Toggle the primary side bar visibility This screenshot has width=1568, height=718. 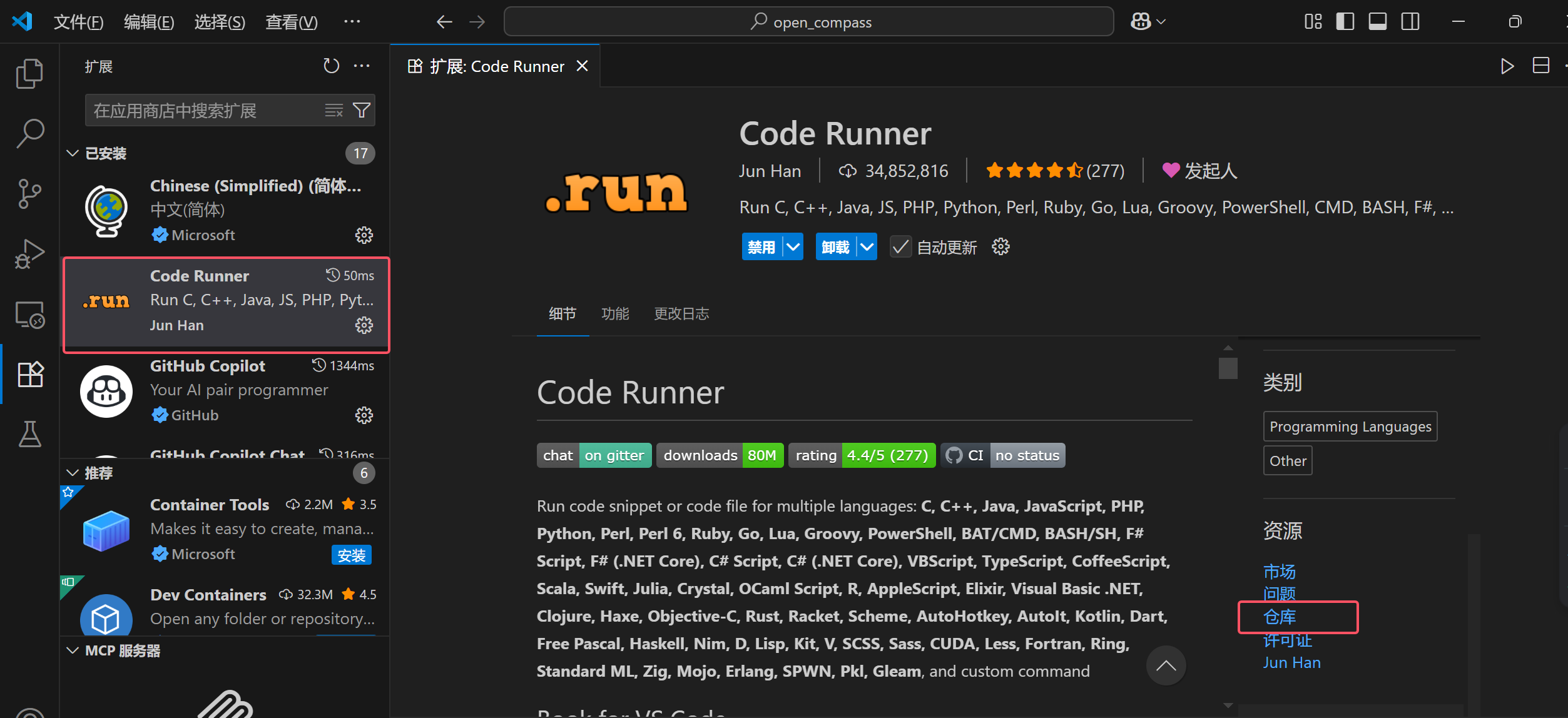pyautogui.click(x=1345, y=22)
